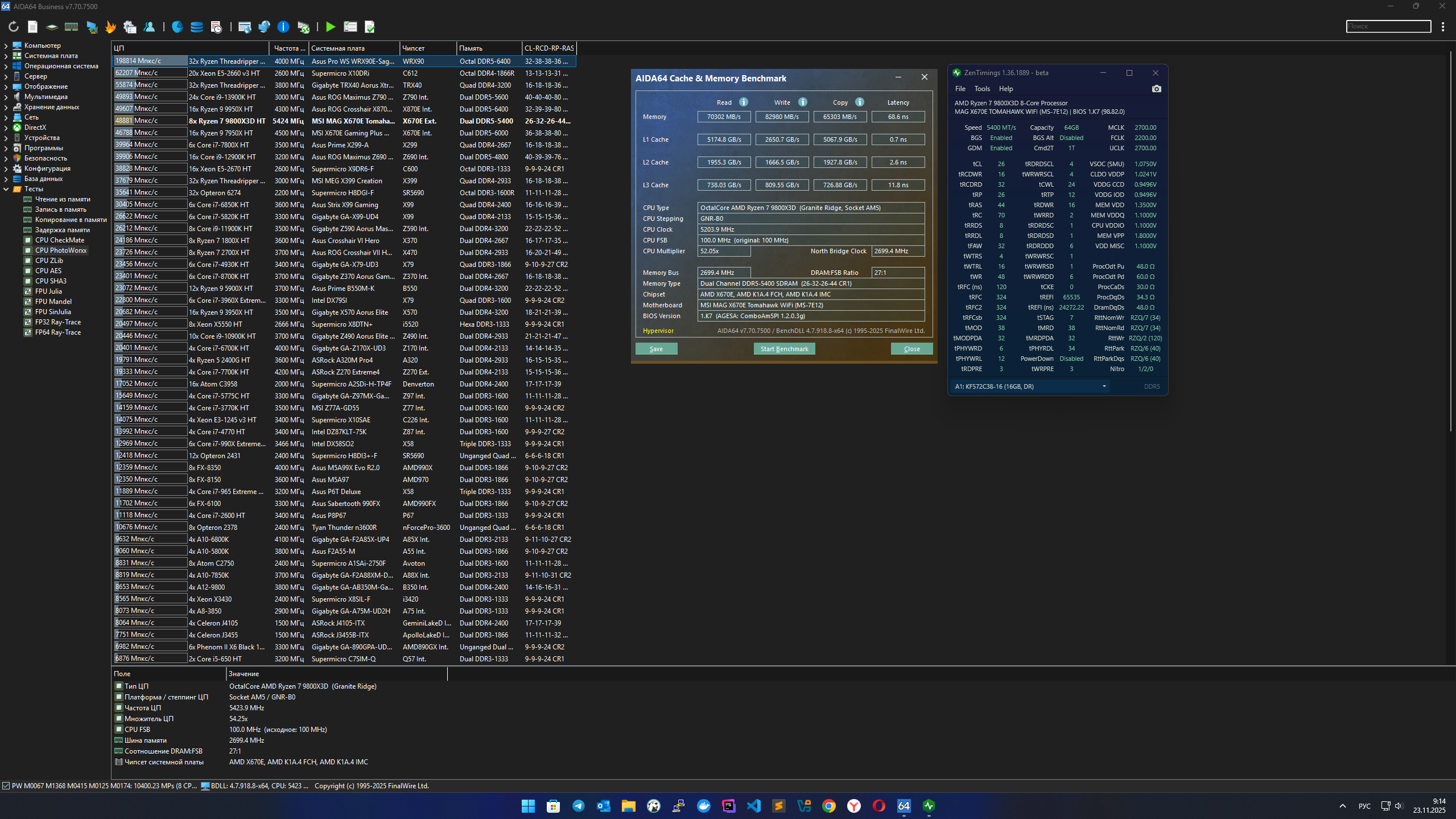Click Save in the benchmark window

click(656, 349)
